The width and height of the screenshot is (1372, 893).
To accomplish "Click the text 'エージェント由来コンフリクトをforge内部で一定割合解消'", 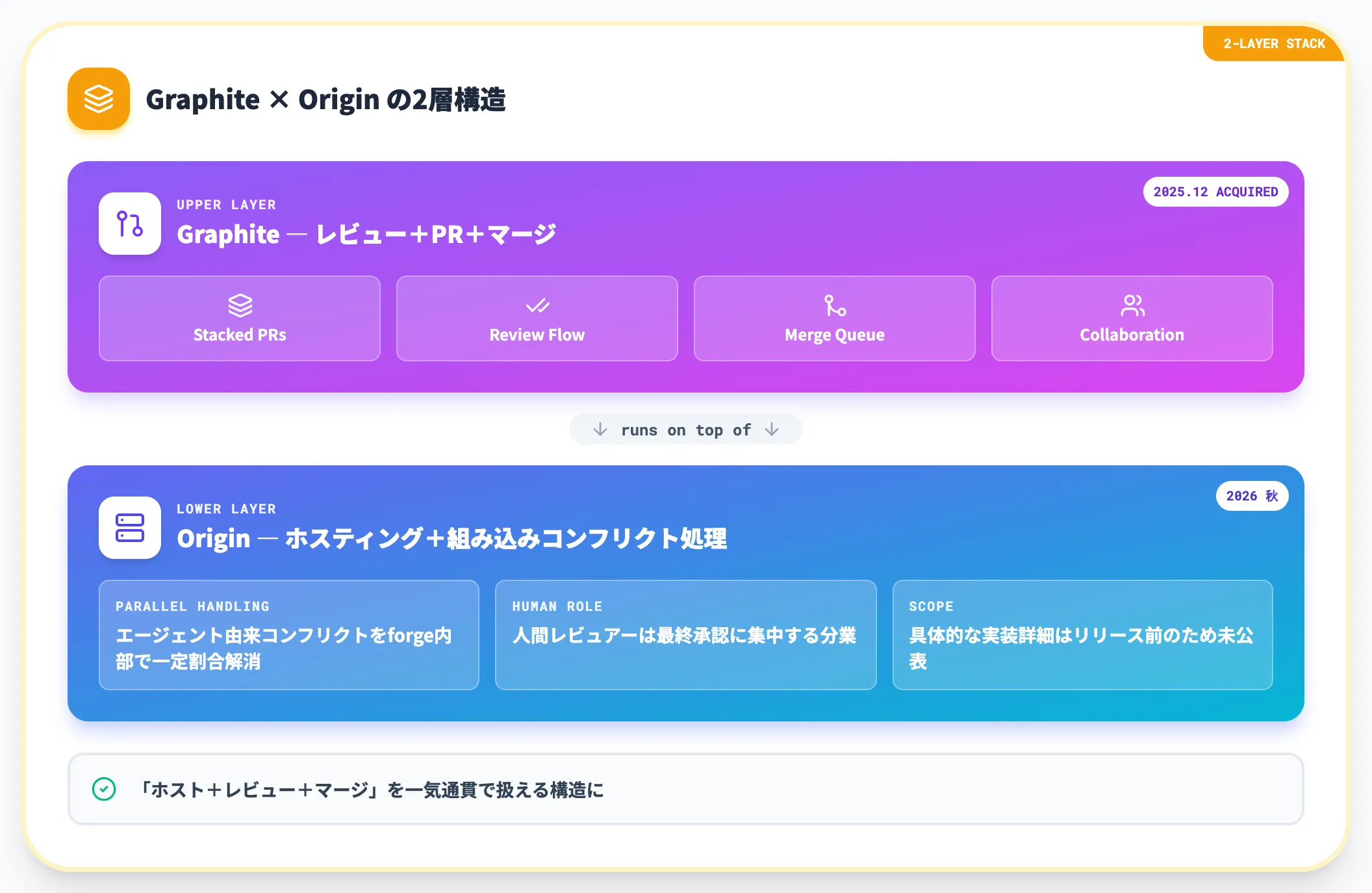I will pos(284,648).
